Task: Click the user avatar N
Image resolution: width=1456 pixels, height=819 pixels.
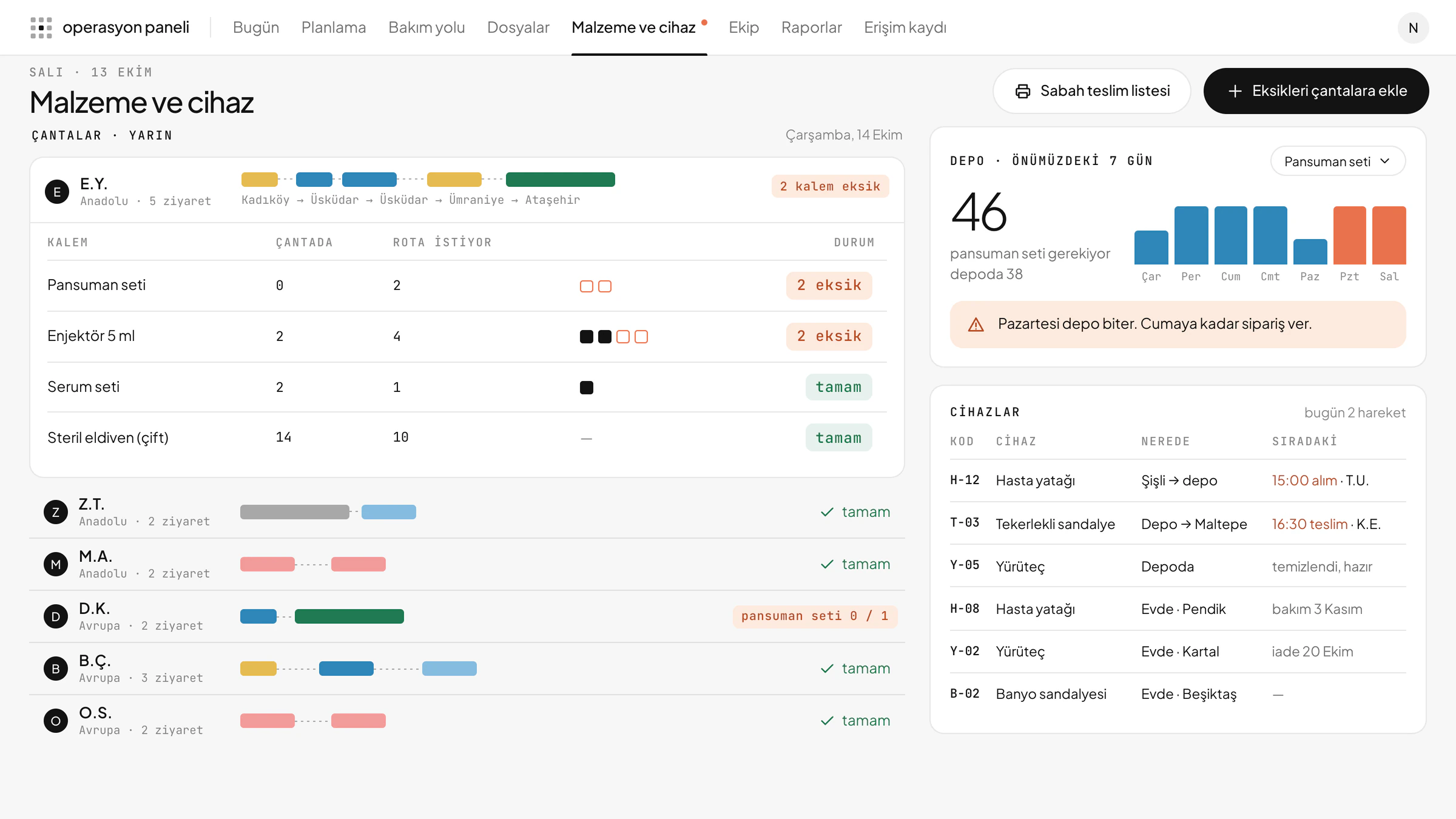Action: (x=1413, y=28)
